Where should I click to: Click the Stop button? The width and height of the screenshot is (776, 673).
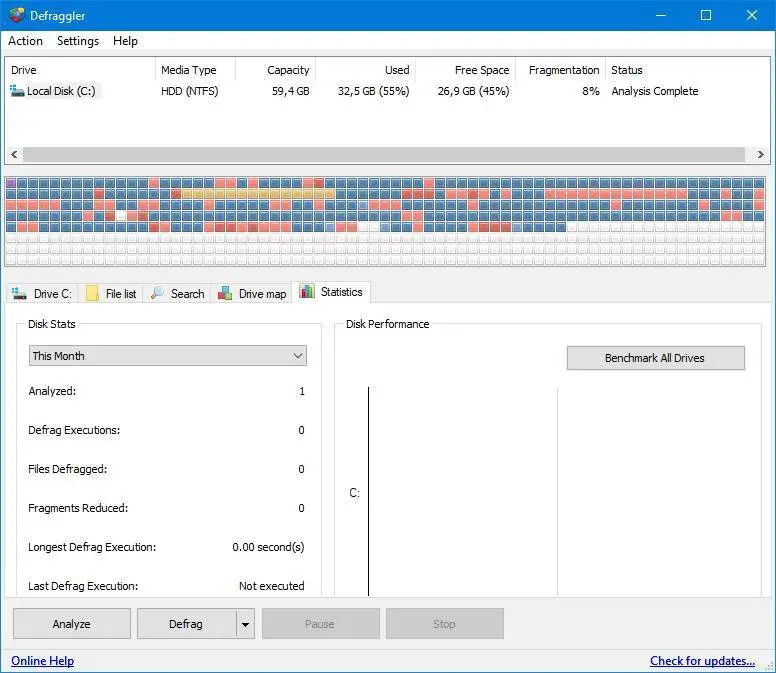tap(445, 624)
